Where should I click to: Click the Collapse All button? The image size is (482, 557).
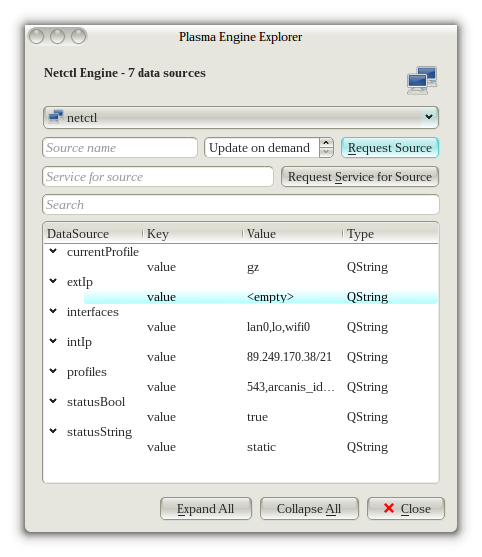[x=309, y=508]
